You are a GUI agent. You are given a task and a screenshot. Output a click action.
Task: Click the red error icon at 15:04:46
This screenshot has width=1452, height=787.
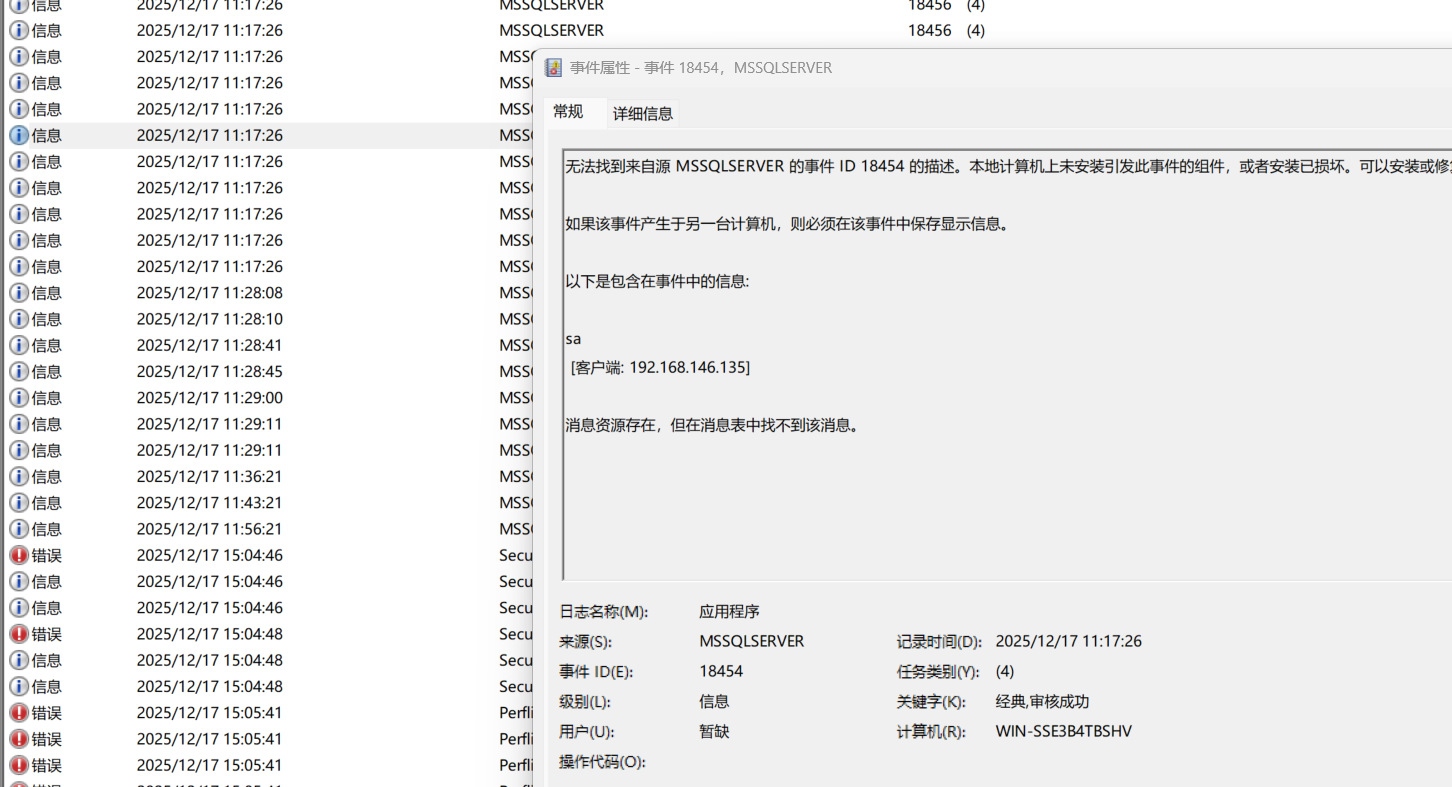tap(19, 555)
